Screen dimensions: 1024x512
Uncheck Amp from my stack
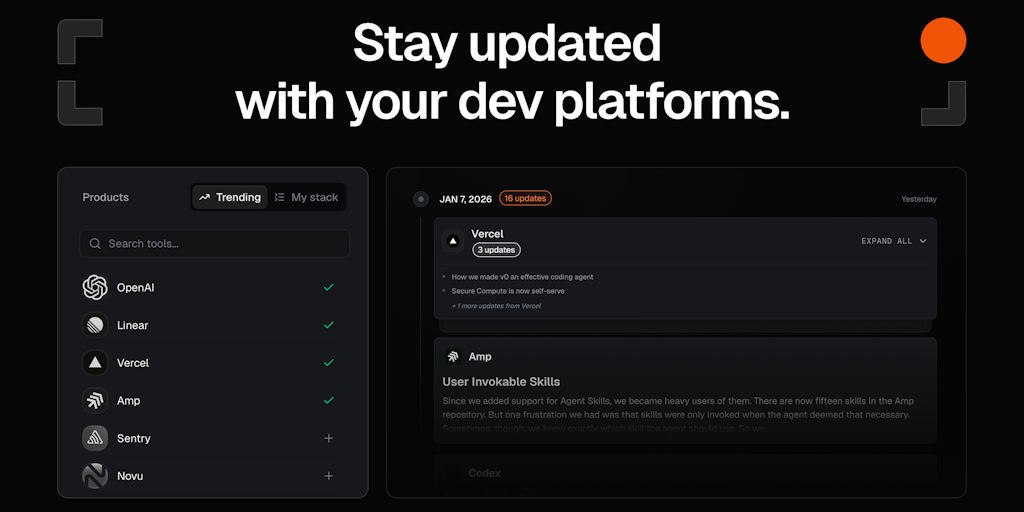pos(328,400)
